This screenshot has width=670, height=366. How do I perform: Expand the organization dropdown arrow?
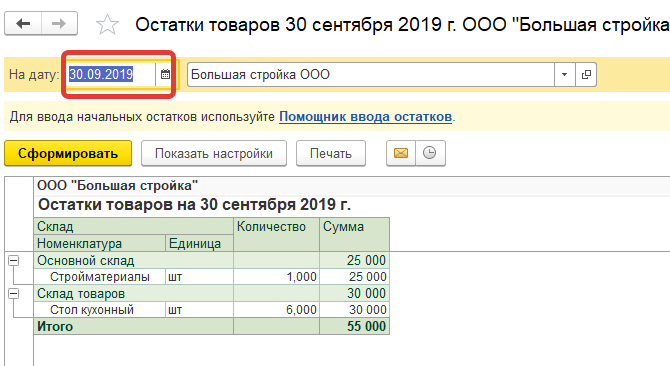[x=564, y=75]
